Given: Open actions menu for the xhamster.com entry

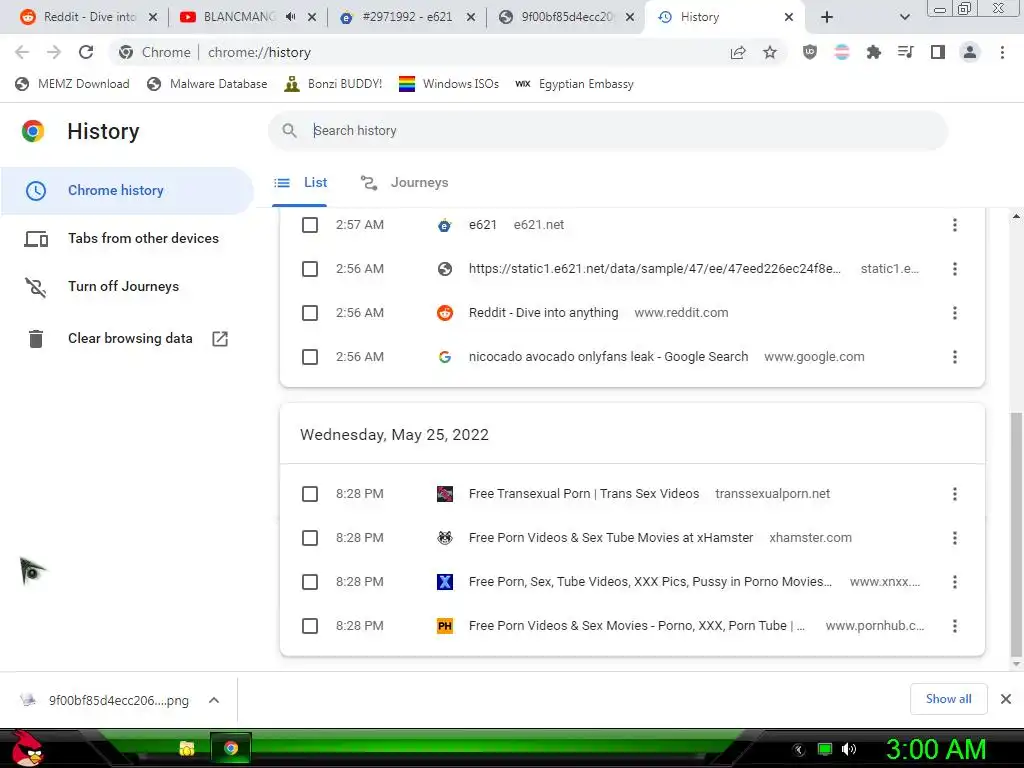Looking at the screenshot, I should pyautogui.click(x=955, y=538).
